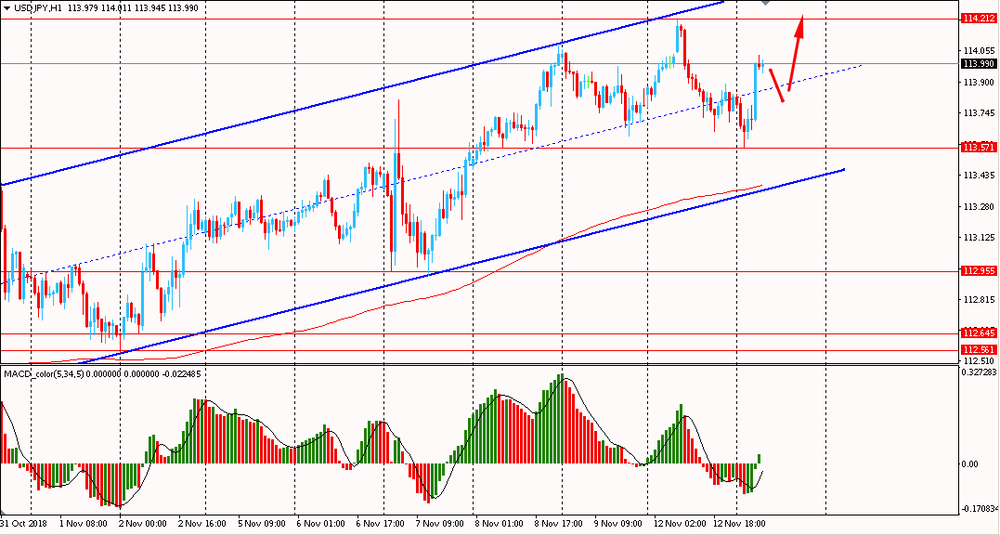The height and width of the screenshot is (535, 1000).
Task: Select the 114.212 red price level tag
Action: pyautogui.click(x=977, y=19)
